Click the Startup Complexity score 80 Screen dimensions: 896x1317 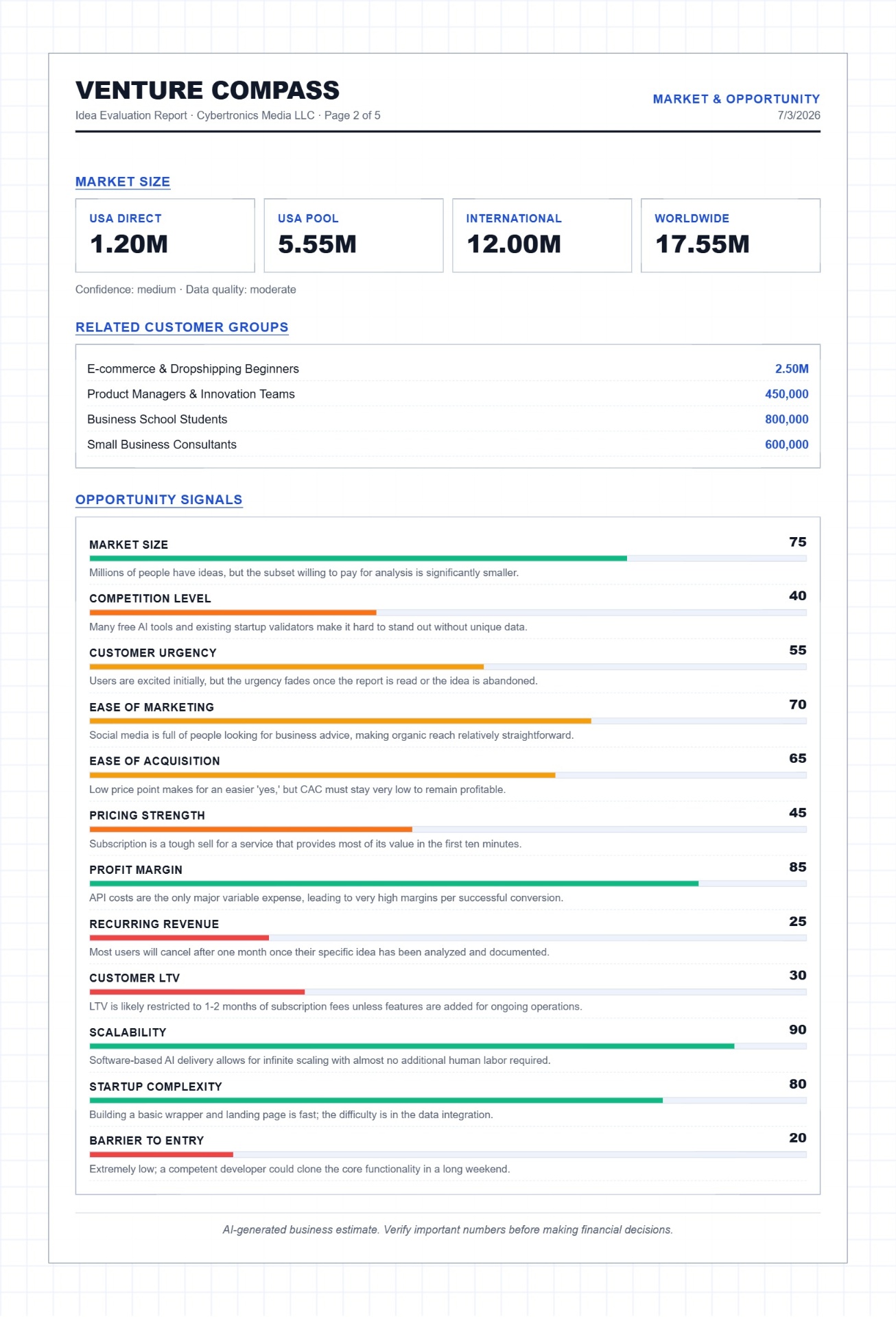point(798,1084)
